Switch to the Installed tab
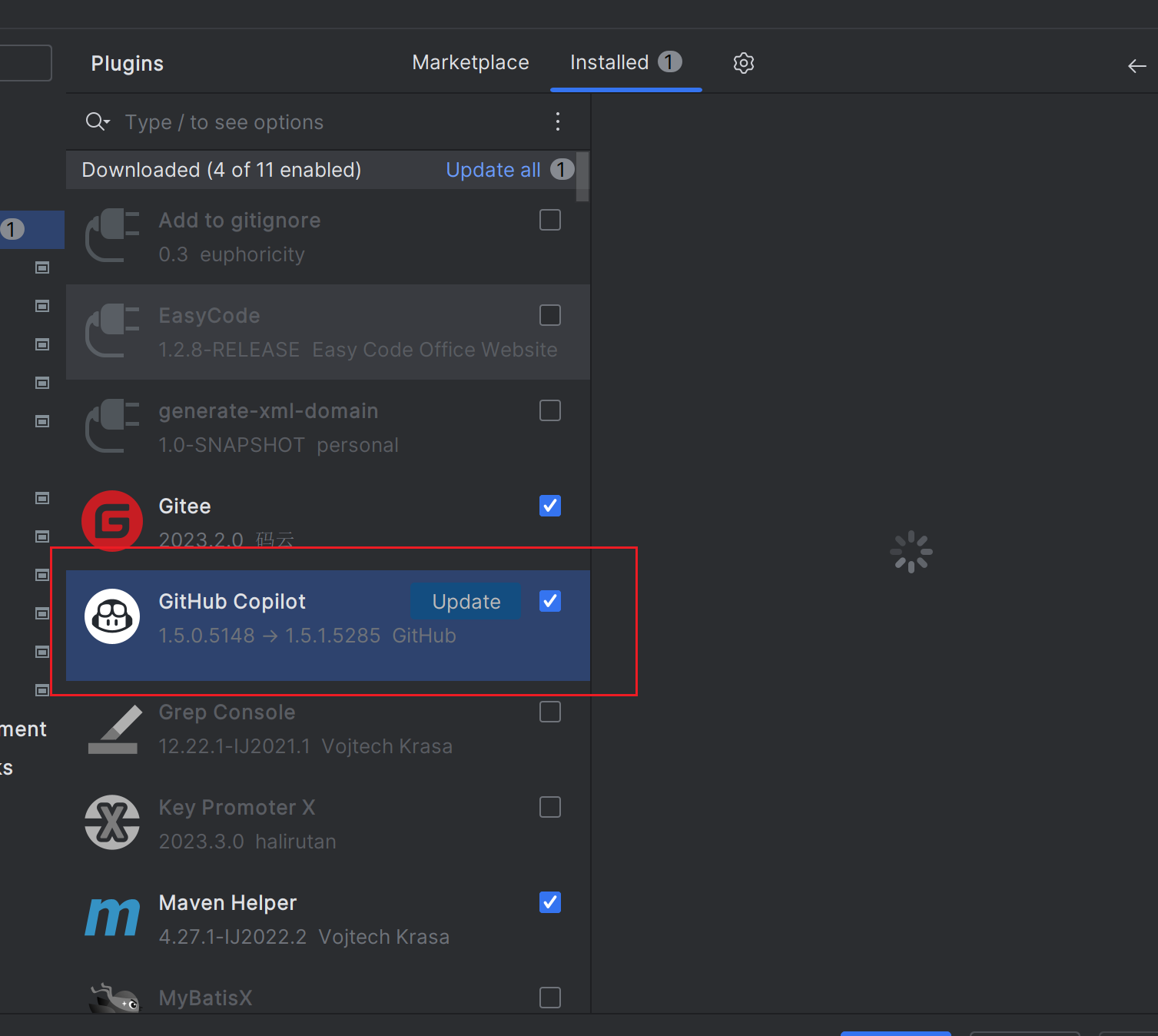The width and height of the screenshot is (1158, 1036). coord(625,62)
